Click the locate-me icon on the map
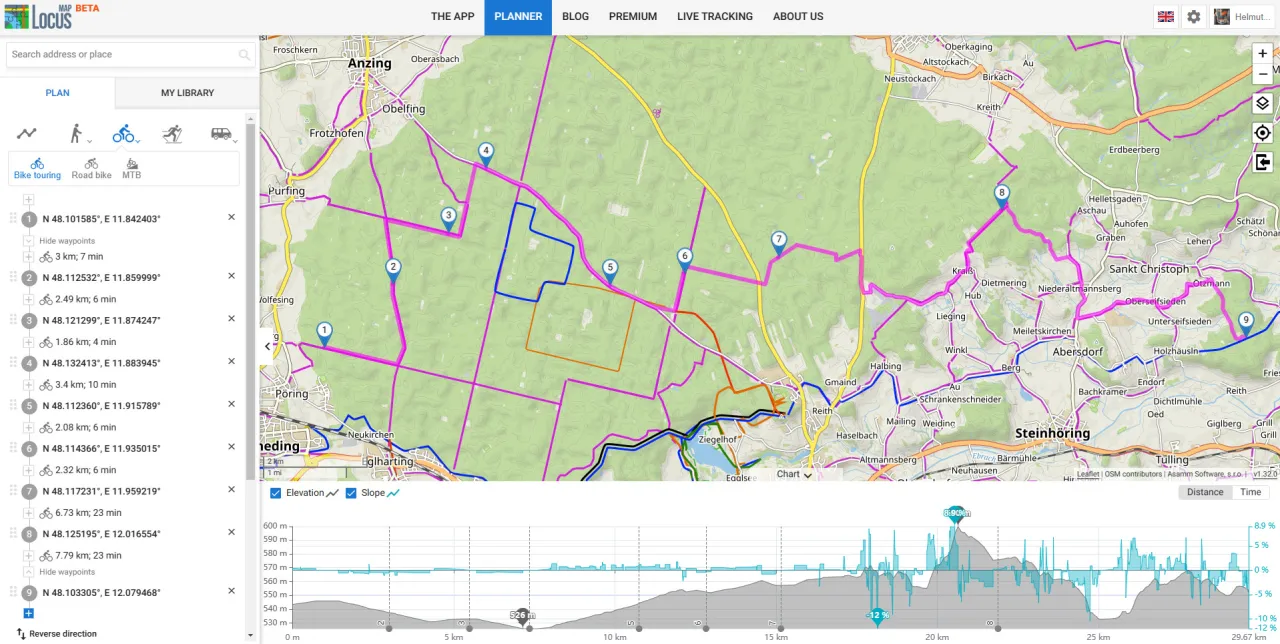The width and height of the screenshot is (1280, 644). pos(1262,132)
